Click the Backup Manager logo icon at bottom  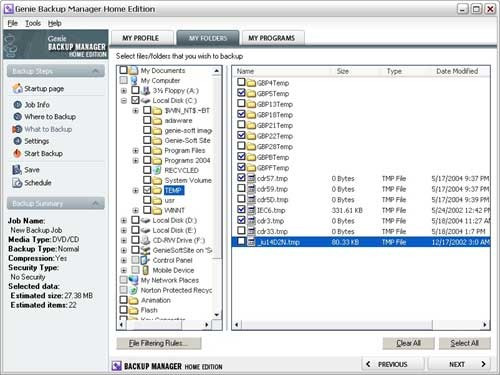[117, 366]
